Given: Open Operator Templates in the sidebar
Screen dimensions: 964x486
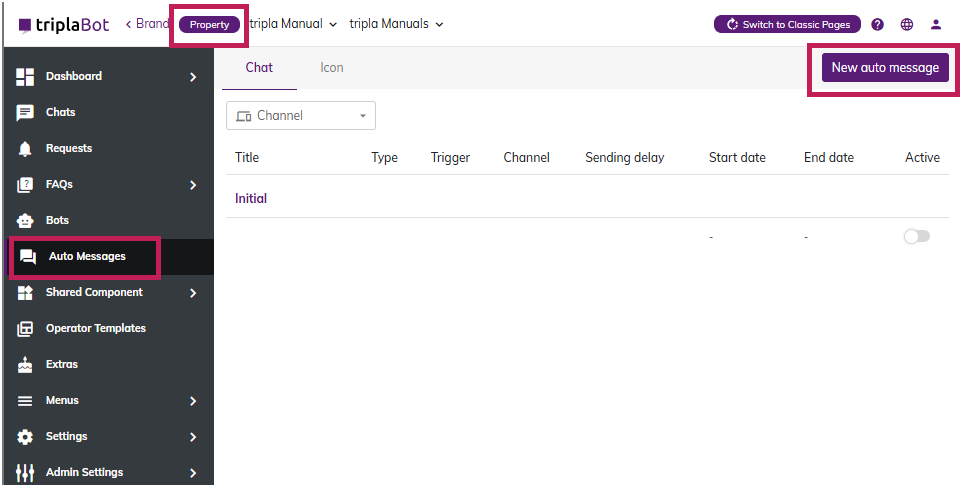Looking at the screenshot, I should click(x=95, y=329).
